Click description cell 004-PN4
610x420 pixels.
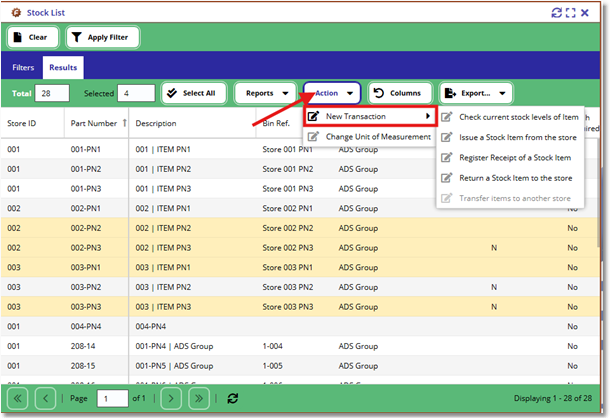tap(151, 327)
